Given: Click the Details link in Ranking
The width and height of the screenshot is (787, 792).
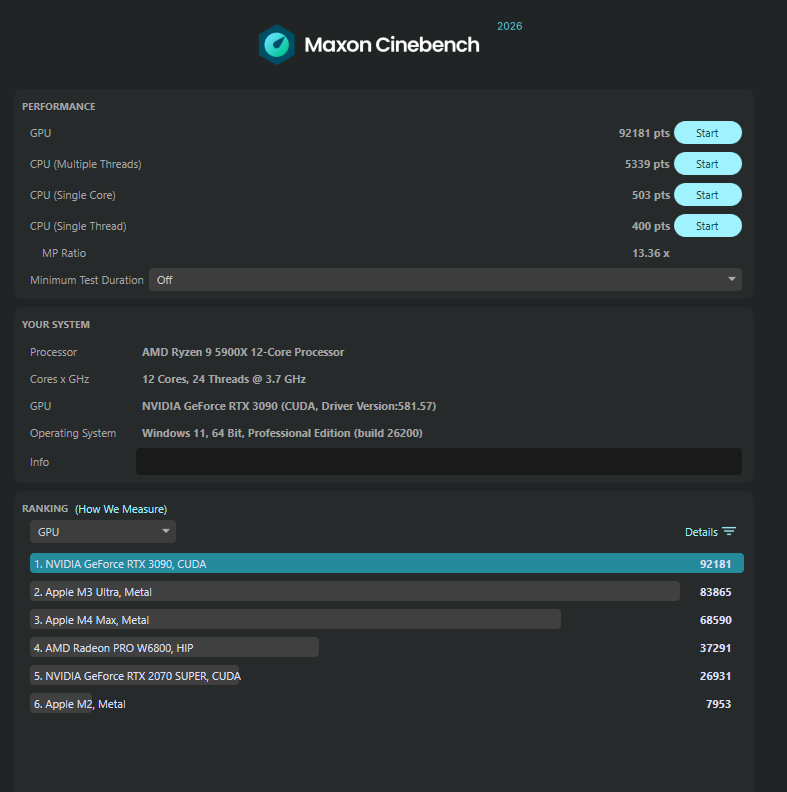Looking at the screenshot, I should [701, 532].
